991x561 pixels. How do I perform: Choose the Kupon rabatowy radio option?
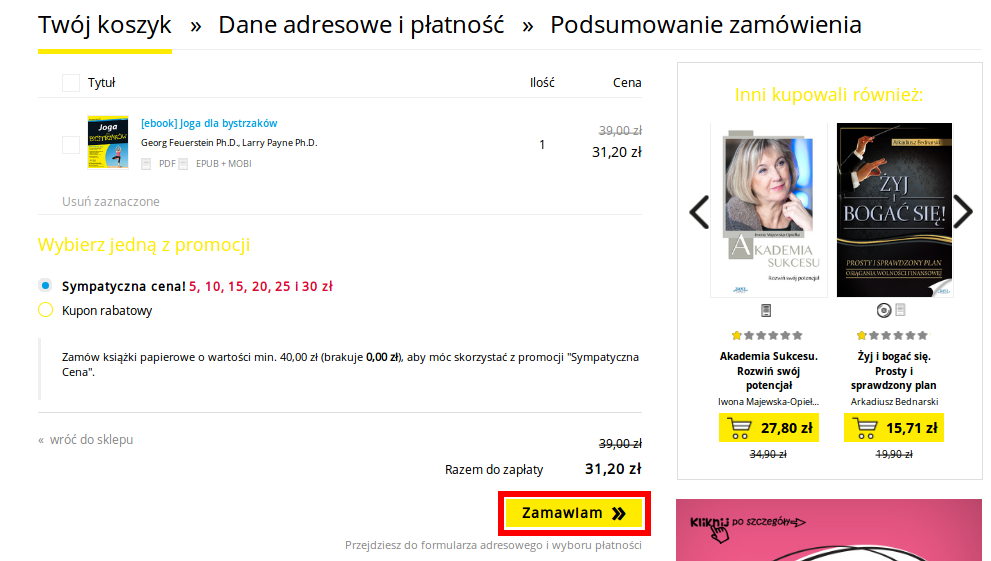coord(46,310)
